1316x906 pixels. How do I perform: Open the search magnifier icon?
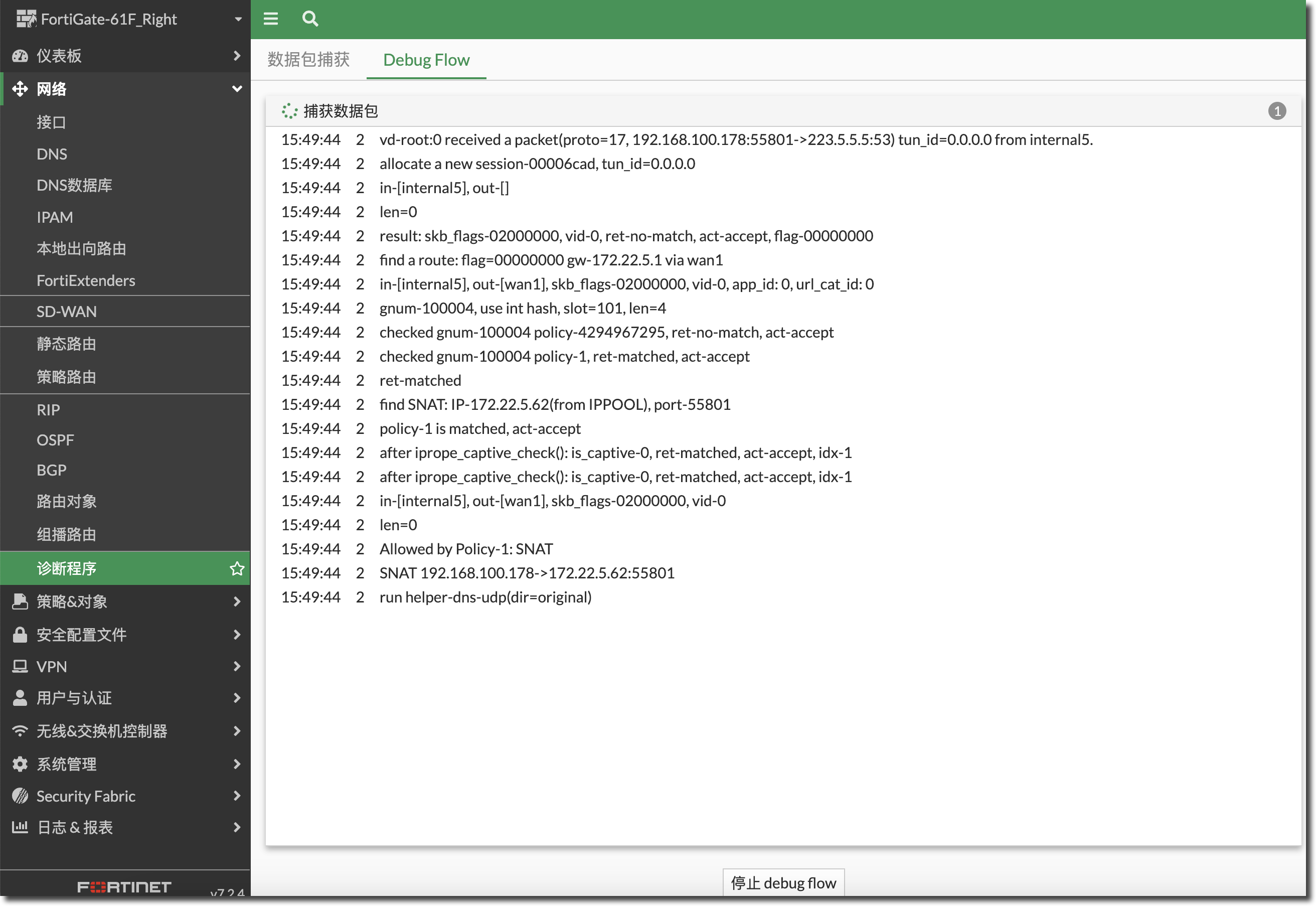(310, 19)
